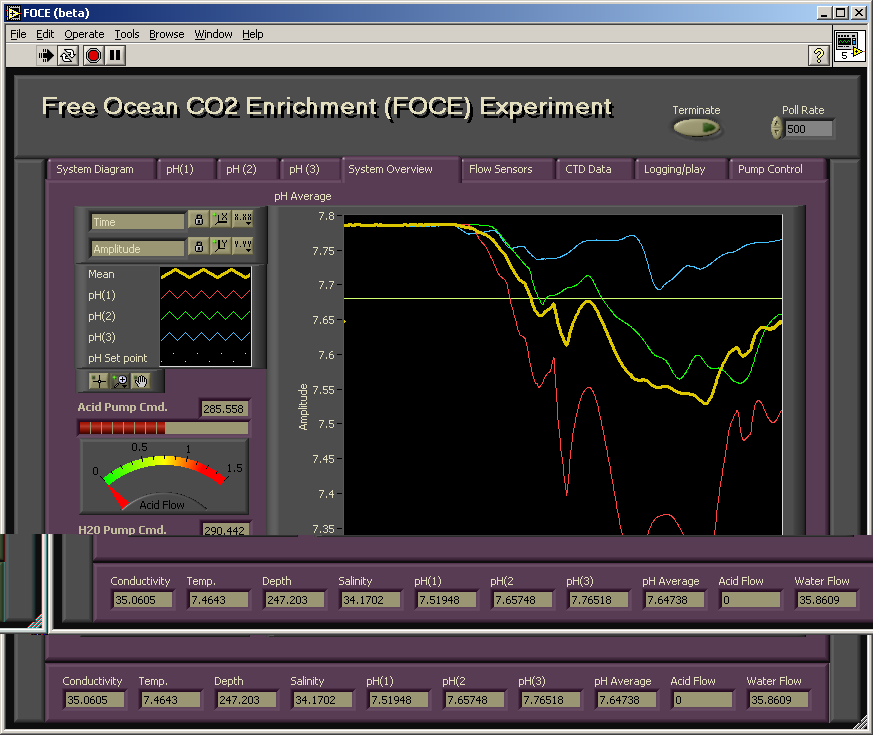Click bottom-row pH Average value 7.64738
873x735 pixels.
point(627,700)
